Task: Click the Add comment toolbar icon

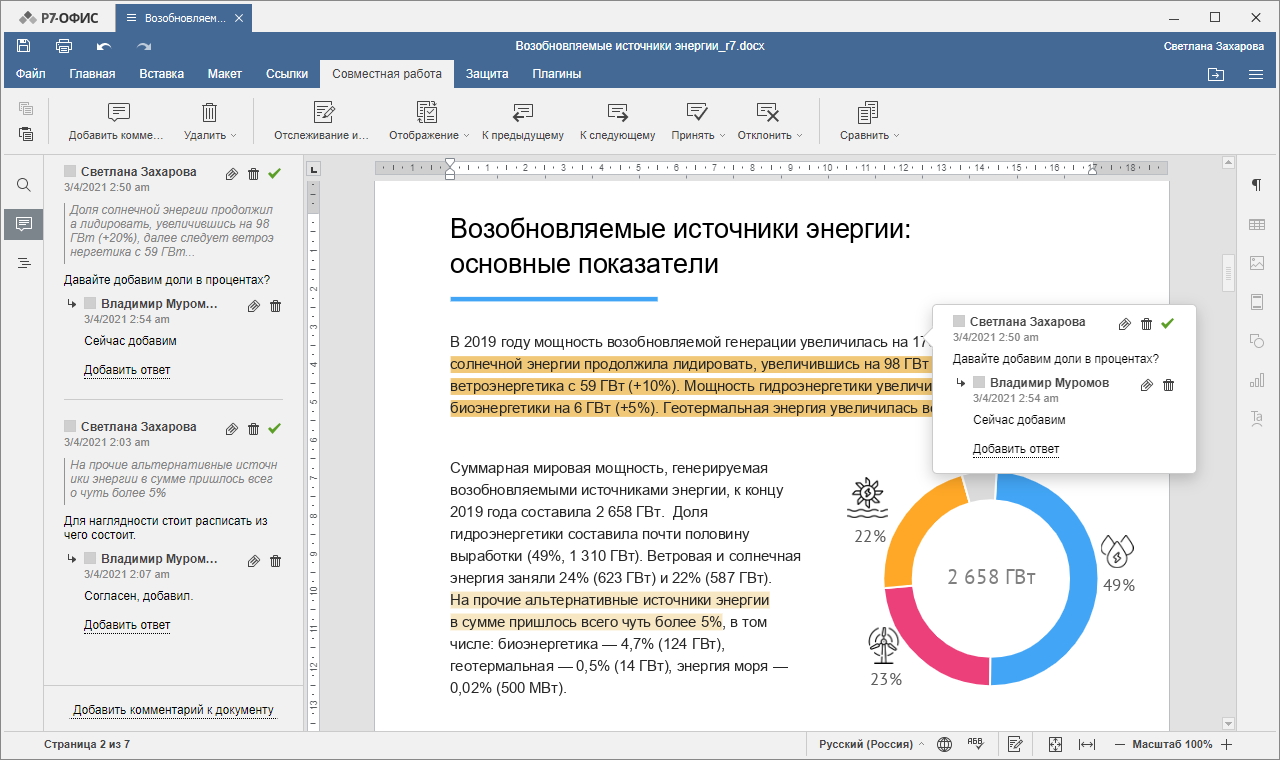Action: point(118,112)
